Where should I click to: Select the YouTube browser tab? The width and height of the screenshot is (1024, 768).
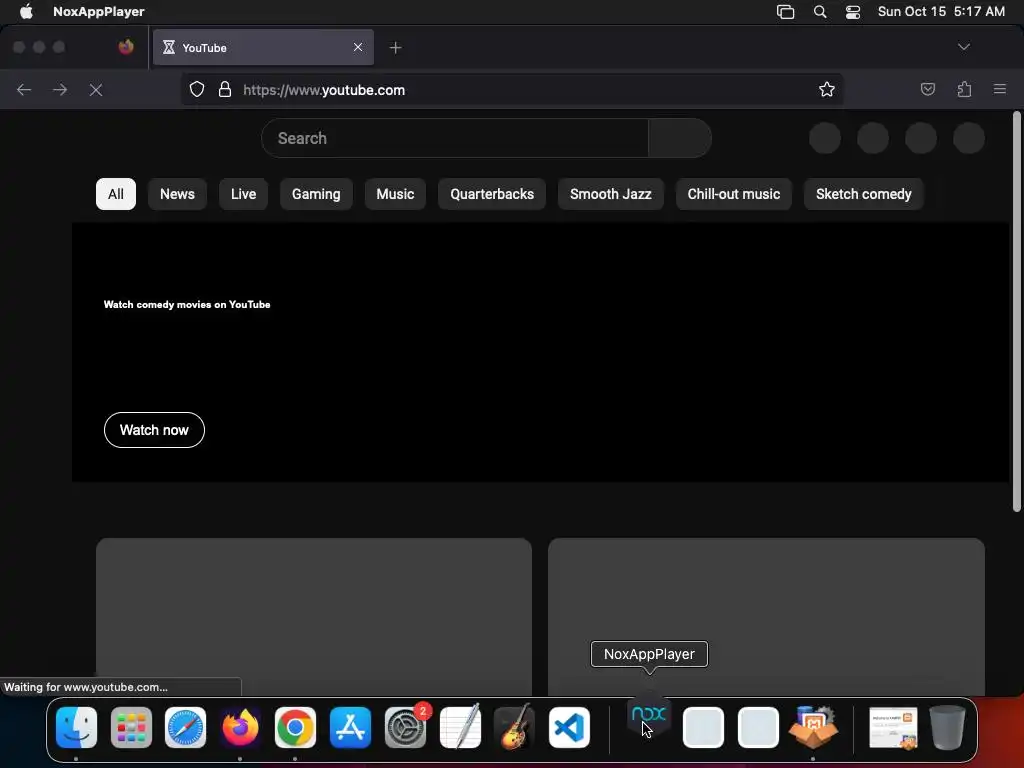tap(263, 47)
